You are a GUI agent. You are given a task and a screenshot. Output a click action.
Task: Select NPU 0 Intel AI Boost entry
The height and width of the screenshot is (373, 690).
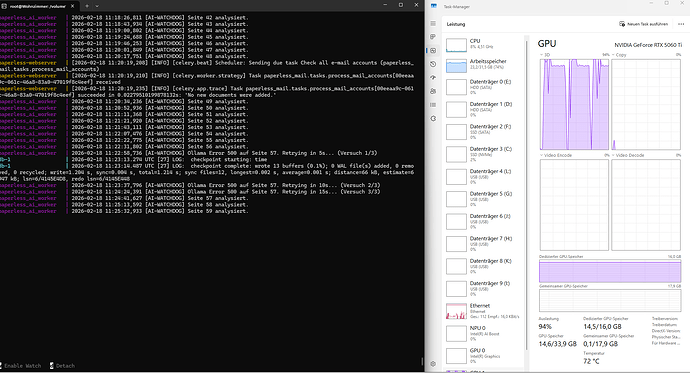coord(484,333)
